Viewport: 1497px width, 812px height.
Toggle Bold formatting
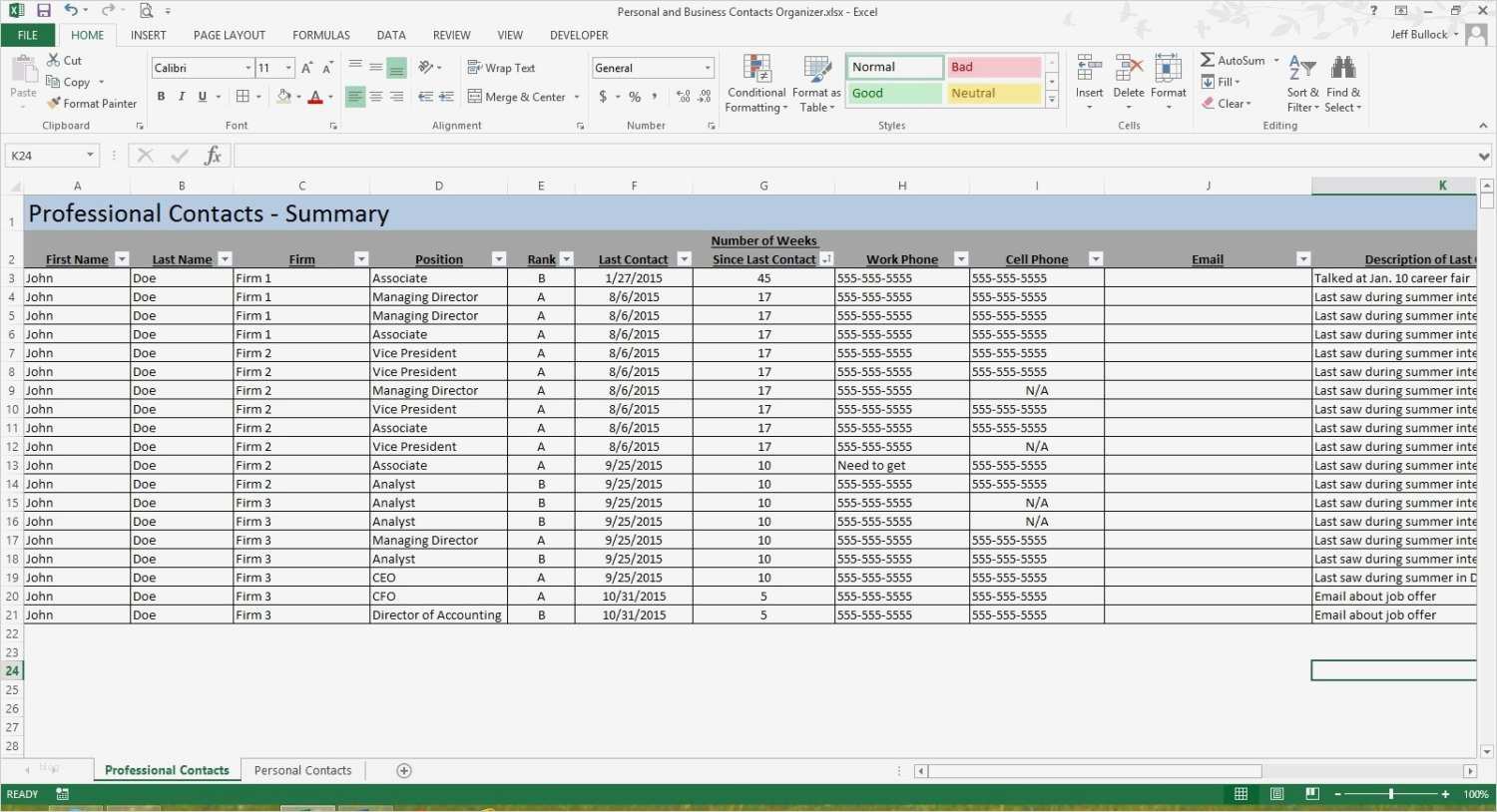point(161,97)
